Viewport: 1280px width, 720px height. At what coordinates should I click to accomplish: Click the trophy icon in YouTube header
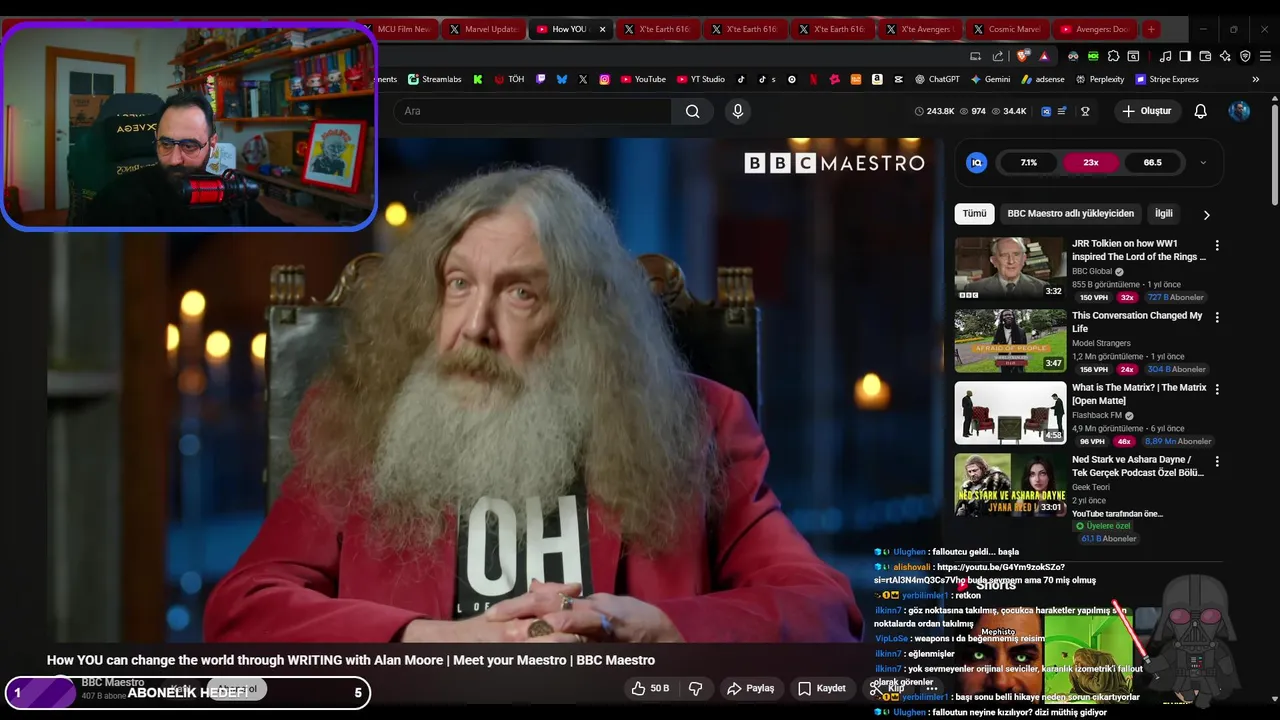pyautogui.click(x=1085, y=111)
